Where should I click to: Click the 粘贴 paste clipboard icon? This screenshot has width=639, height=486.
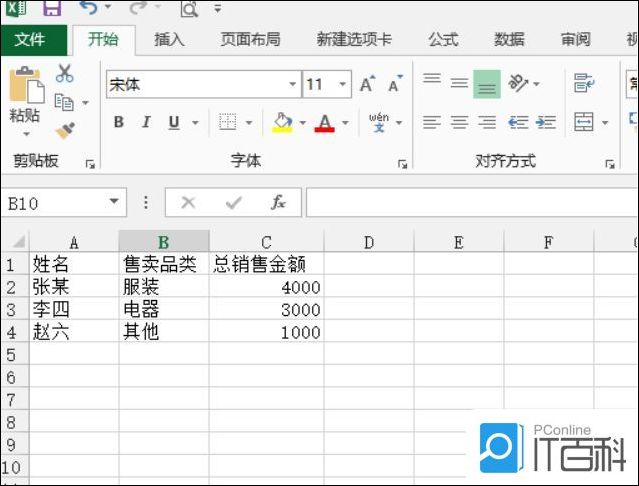[26, 85]
